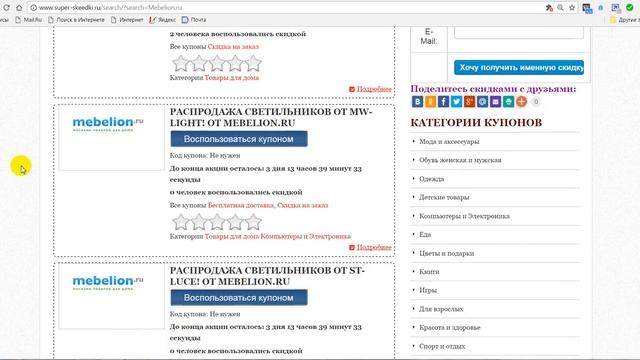Image resolution: width=640 pixels, height=360 pixels.
Task: Click the browser address bar URL
Action: (x=111, y=8)
